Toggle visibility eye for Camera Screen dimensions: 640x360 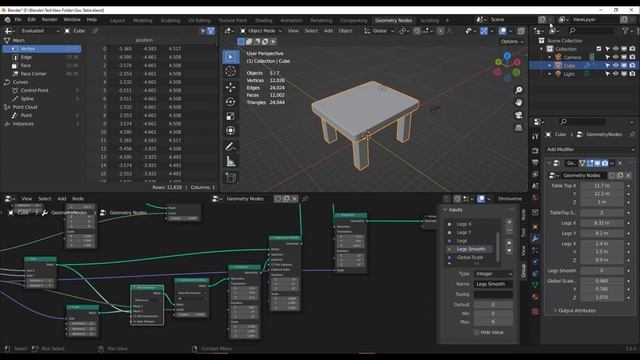coord(616,57)
